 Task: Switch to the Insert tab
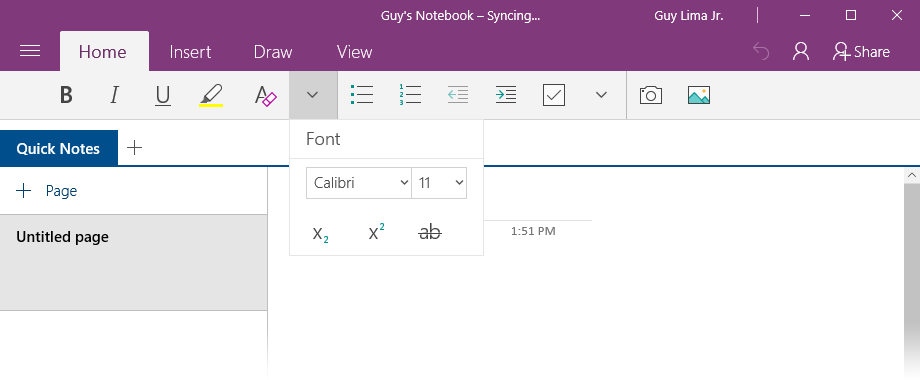190,52
